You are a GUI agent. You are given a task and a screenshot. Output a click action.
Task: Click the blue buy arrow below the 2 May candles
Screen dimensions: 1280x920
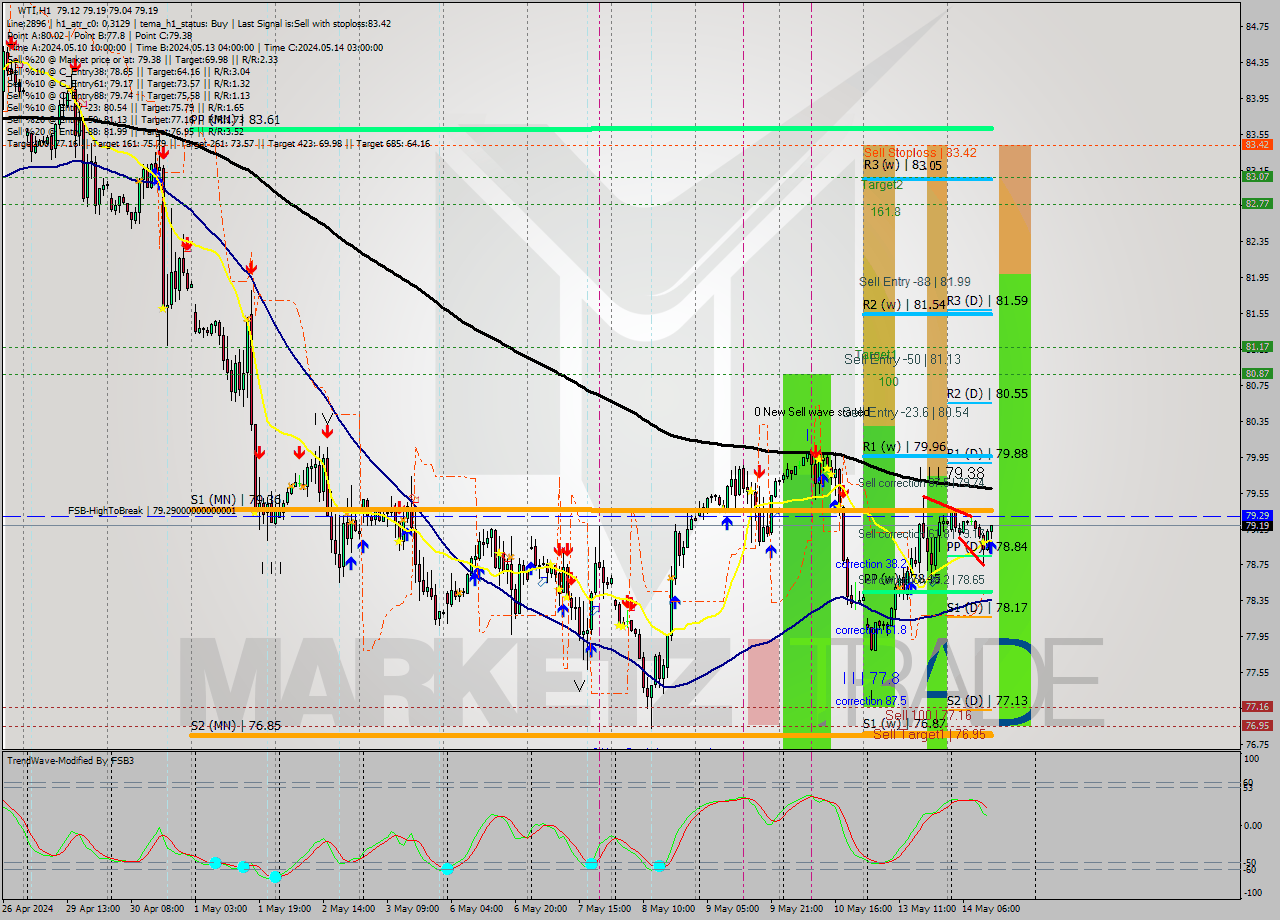[350, 562]
